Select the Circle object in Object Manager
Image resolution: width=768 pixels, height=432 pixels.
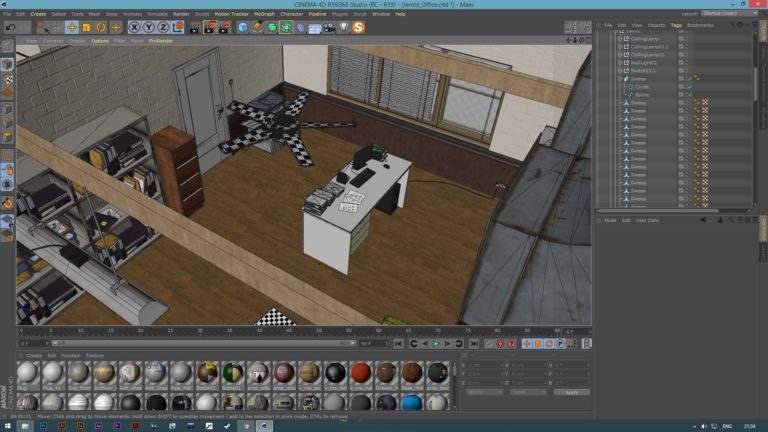pos(642,87)
